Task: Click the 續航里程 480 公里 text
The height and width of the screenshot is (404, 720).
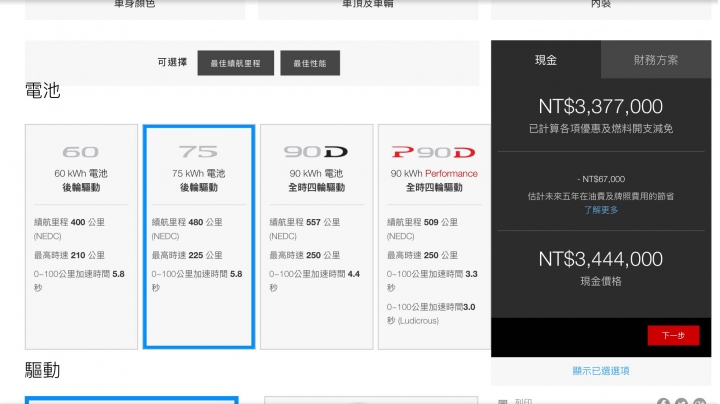Action: tap(187, 222)
